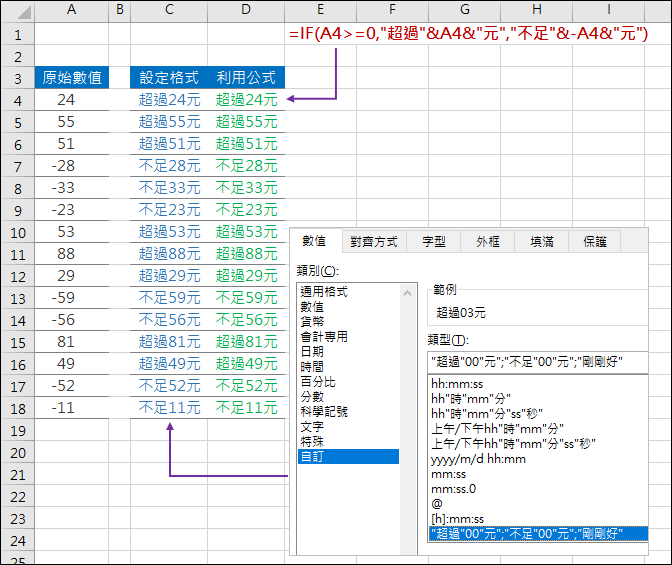Select column D header
The height and width of the screenshot is (565, 672).
[246, 10]
